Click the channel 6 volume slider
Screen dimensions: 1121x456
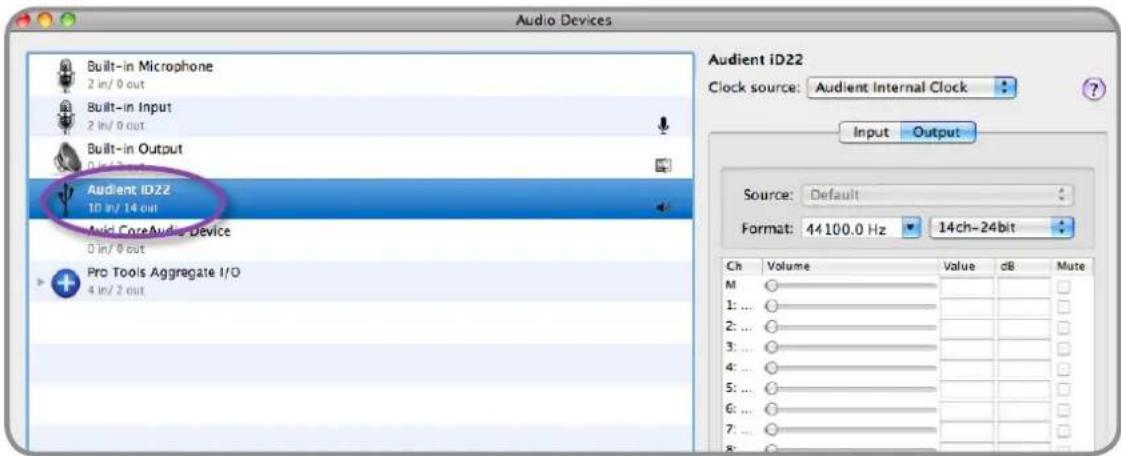pyautogui.click(x=850, y=408)
